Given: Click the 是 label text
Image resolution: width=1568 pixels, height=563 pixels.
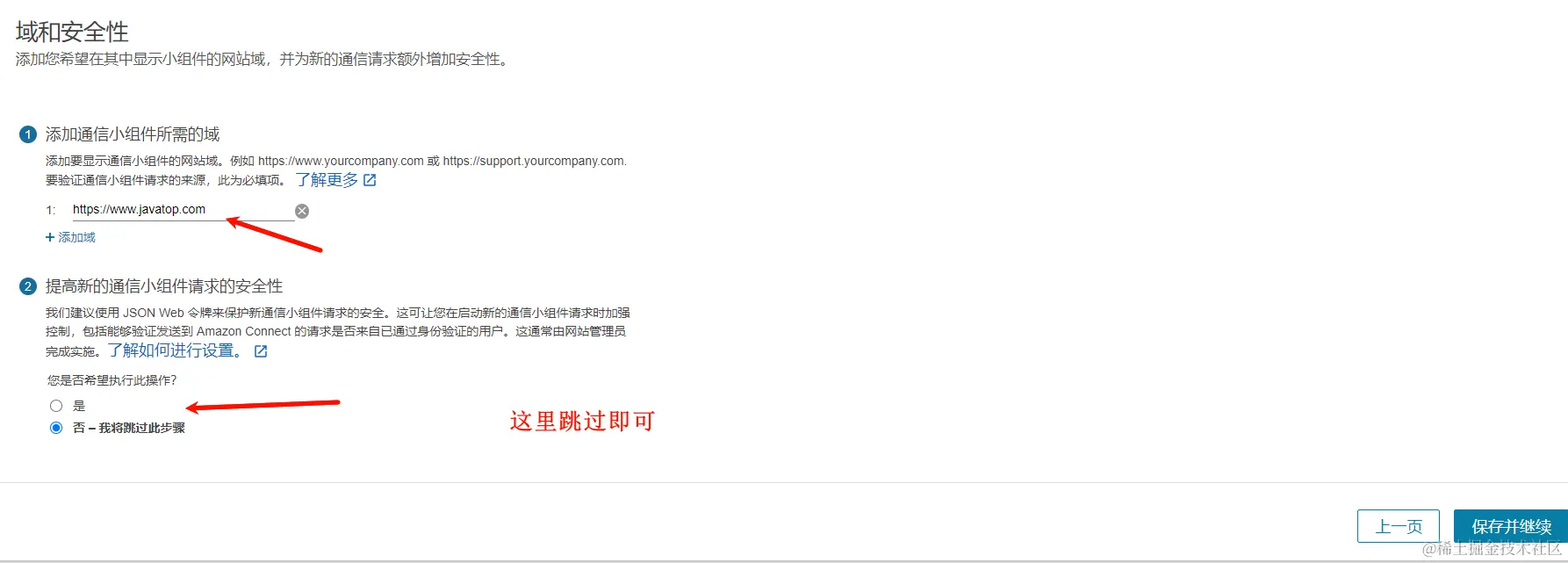Looking at the screenshot, I should (79, 406).
